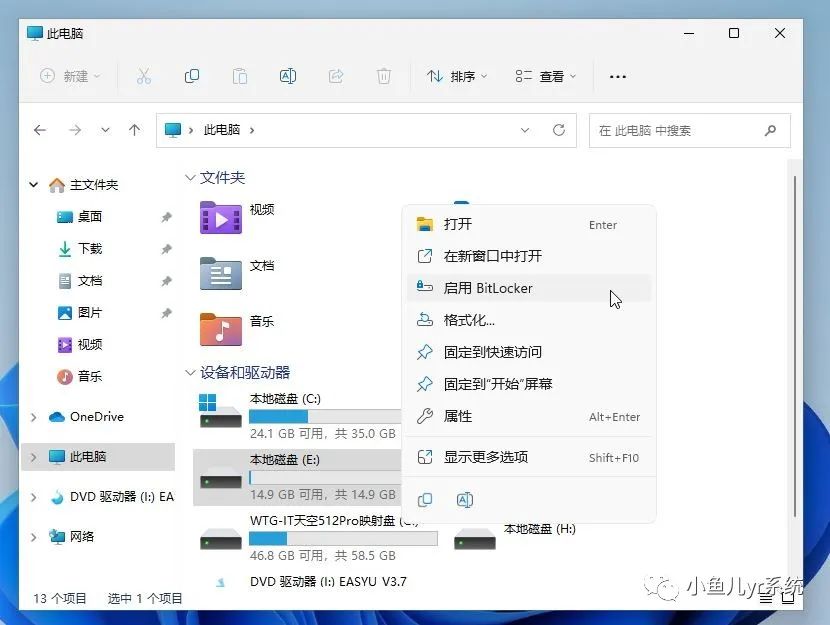
Task: Select 格式化... in context menu
Action: point(529,320)
